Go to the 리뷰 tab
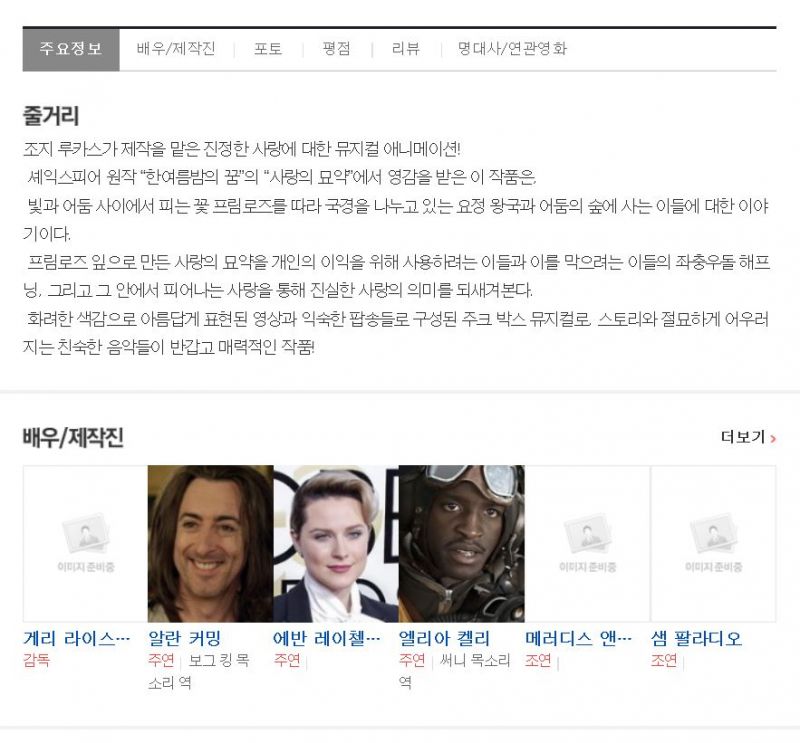 [406, 49]
